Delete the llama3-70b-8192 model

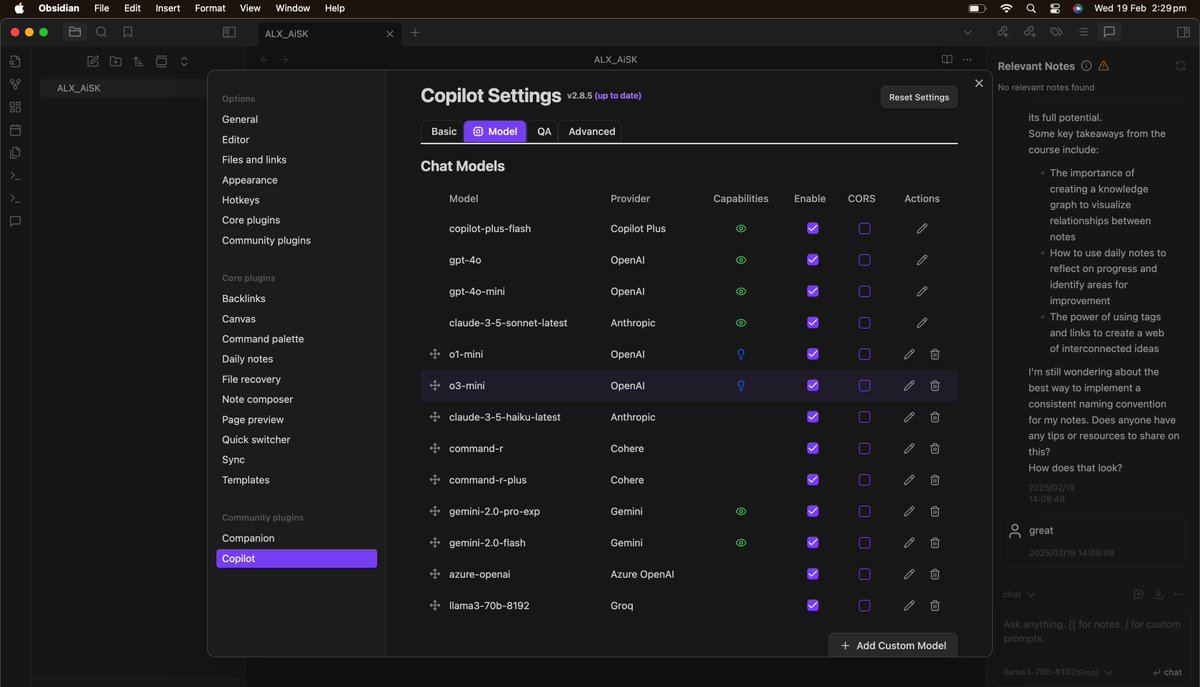(x=935, y=606)
